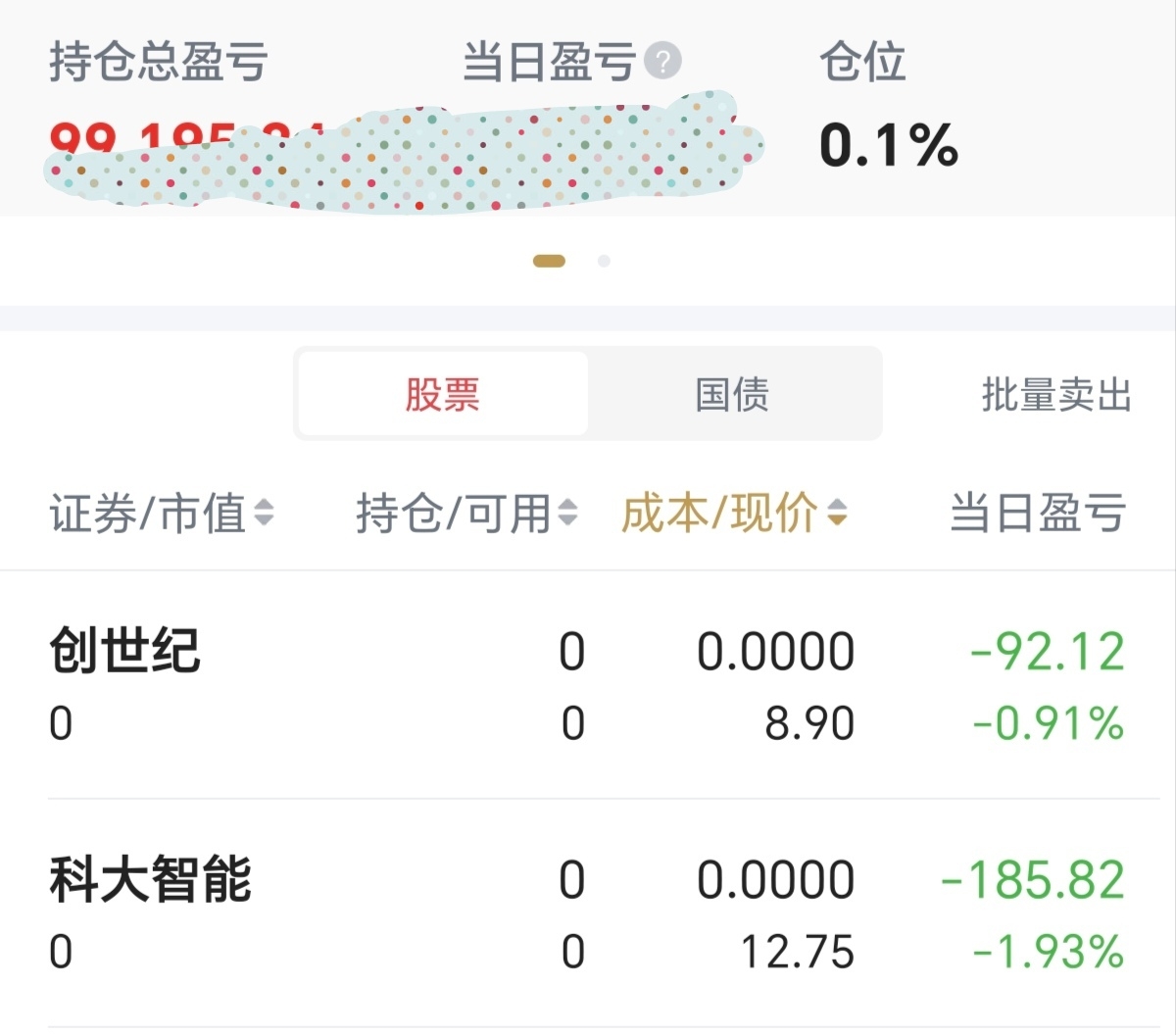Screen dimensions: 1176x1035
Task: Tap the -1.93% percentage for 科大智能
Action: 1049,952
